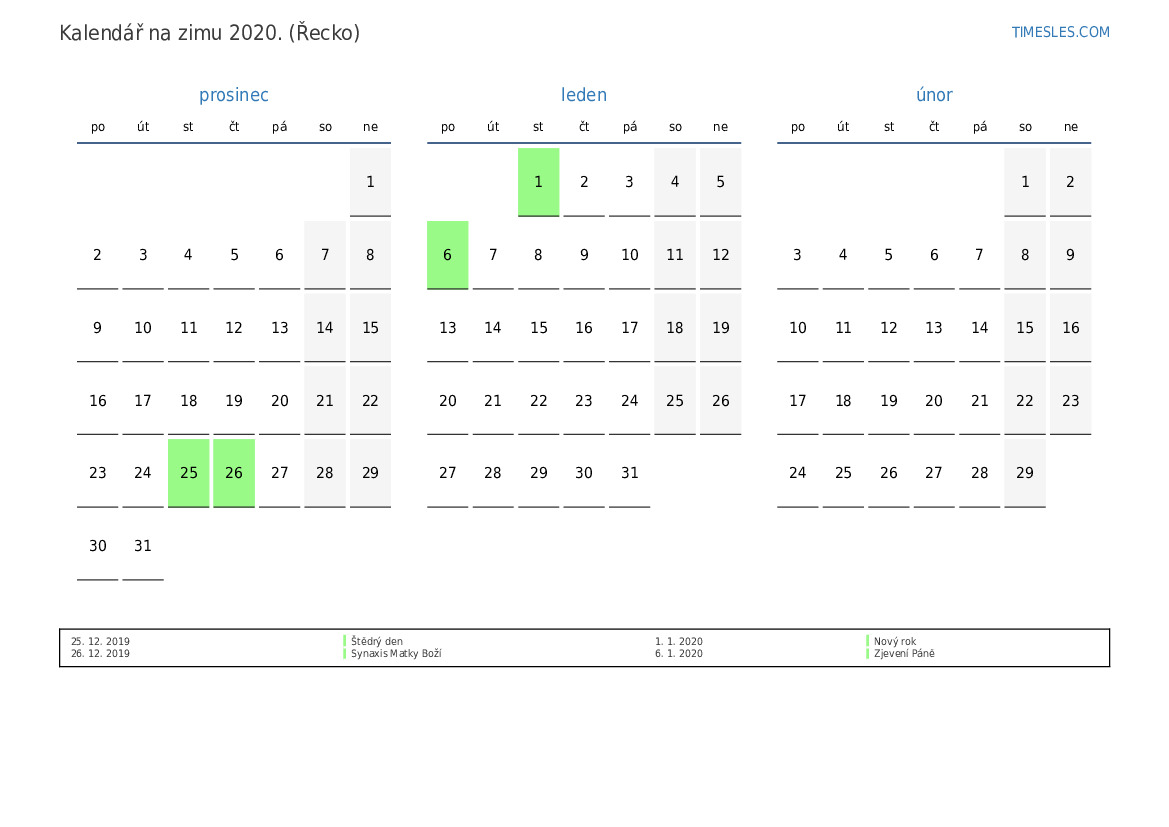
Task: Click January 31 in leden
Action: pos(629,473)
